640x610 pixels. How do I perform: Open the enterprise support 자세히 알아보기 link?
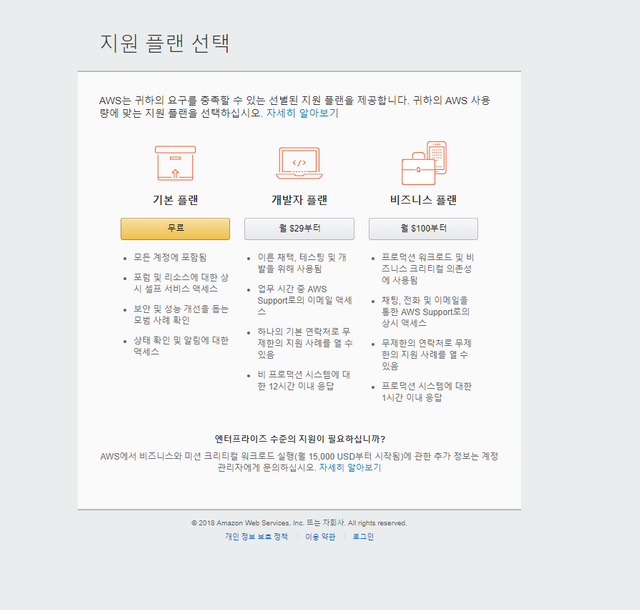click(350, 468)
